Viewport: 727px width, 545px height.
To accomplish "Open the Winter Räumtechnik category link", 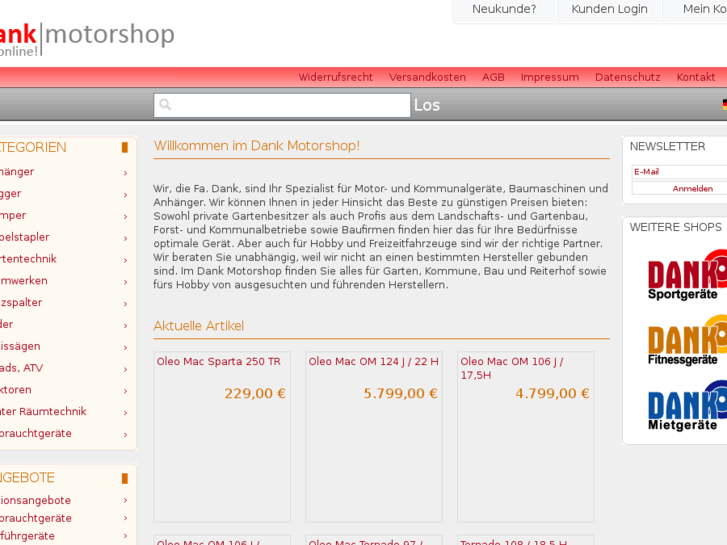I will click(43, 412).
